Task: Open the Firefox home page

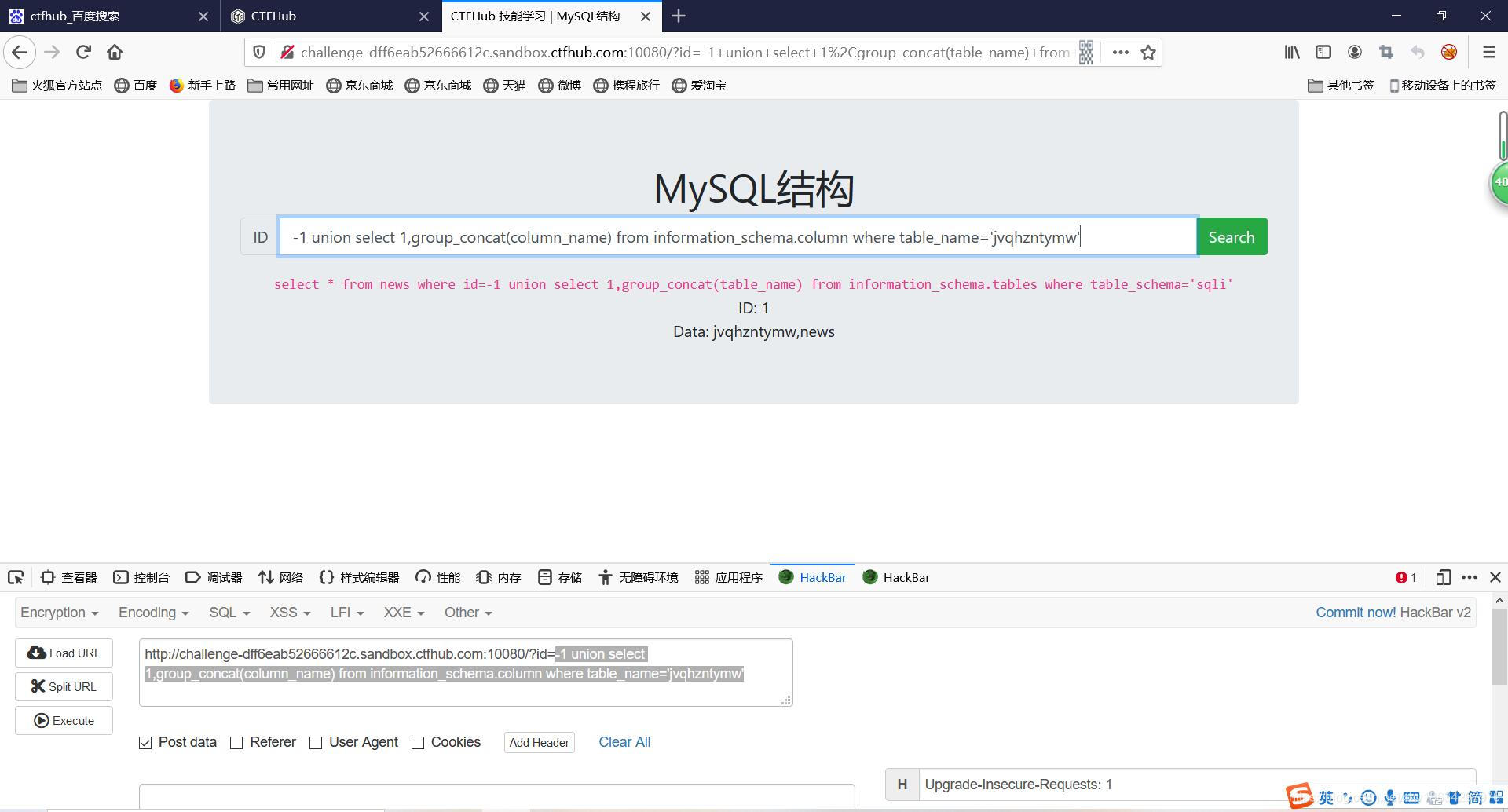Action: point(115,53)
